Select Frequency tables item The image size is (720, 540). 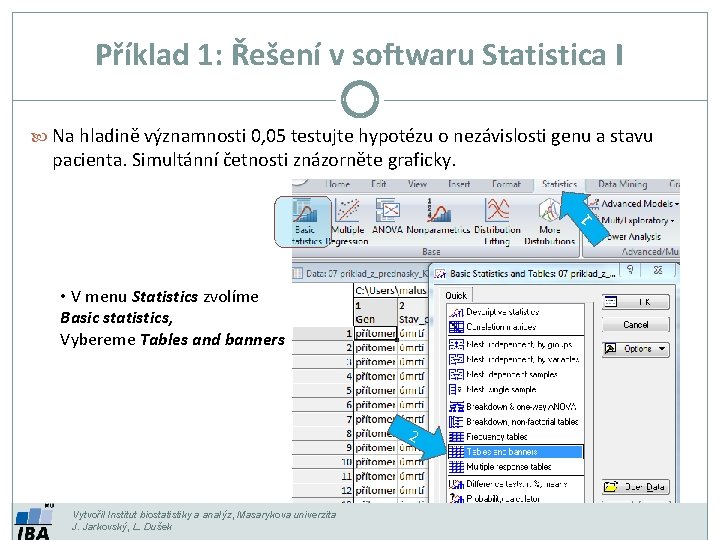(x=515, y=437)
